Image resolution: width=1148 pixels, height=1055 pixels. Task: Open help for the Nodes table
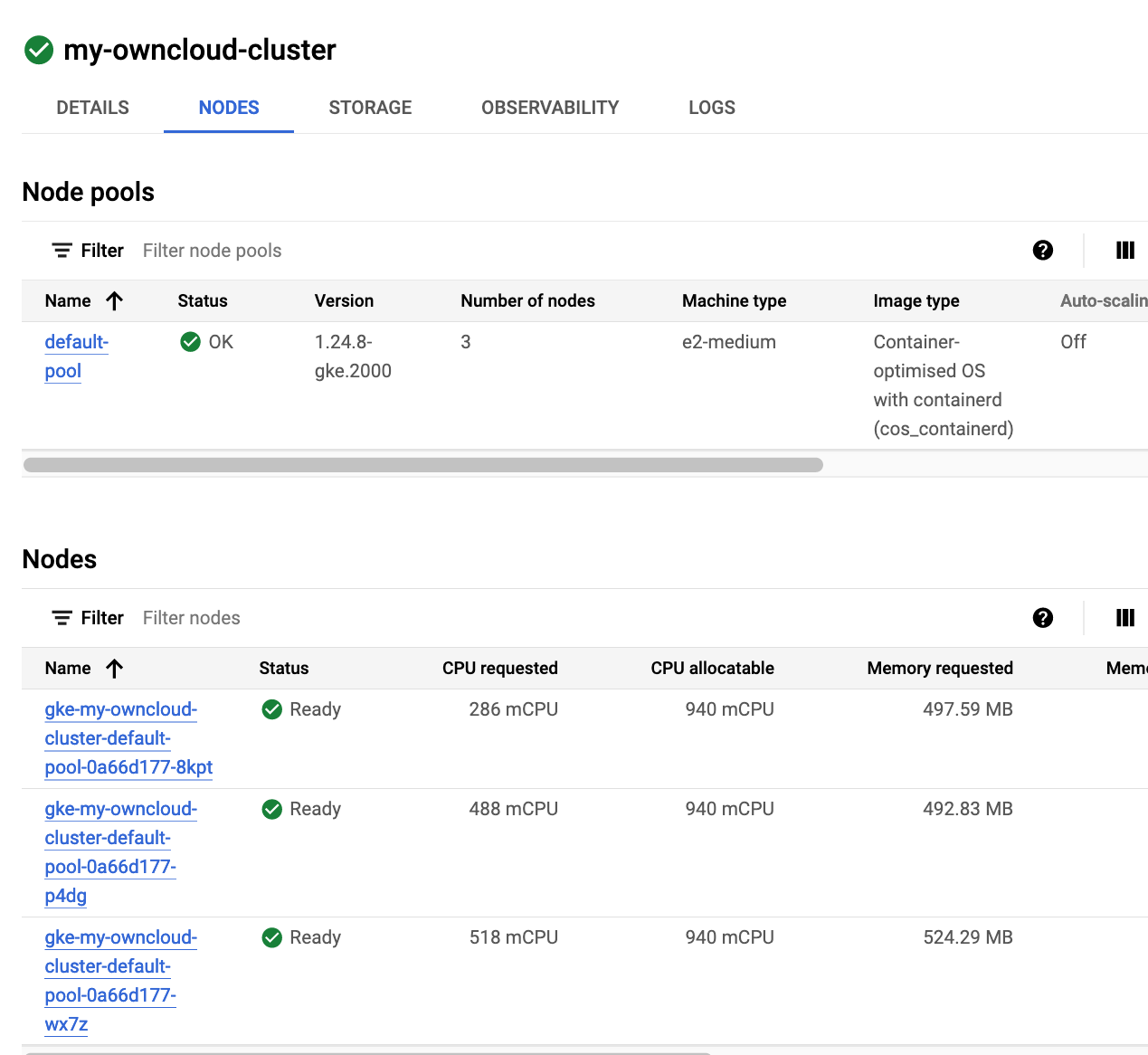pos(1042,618)
